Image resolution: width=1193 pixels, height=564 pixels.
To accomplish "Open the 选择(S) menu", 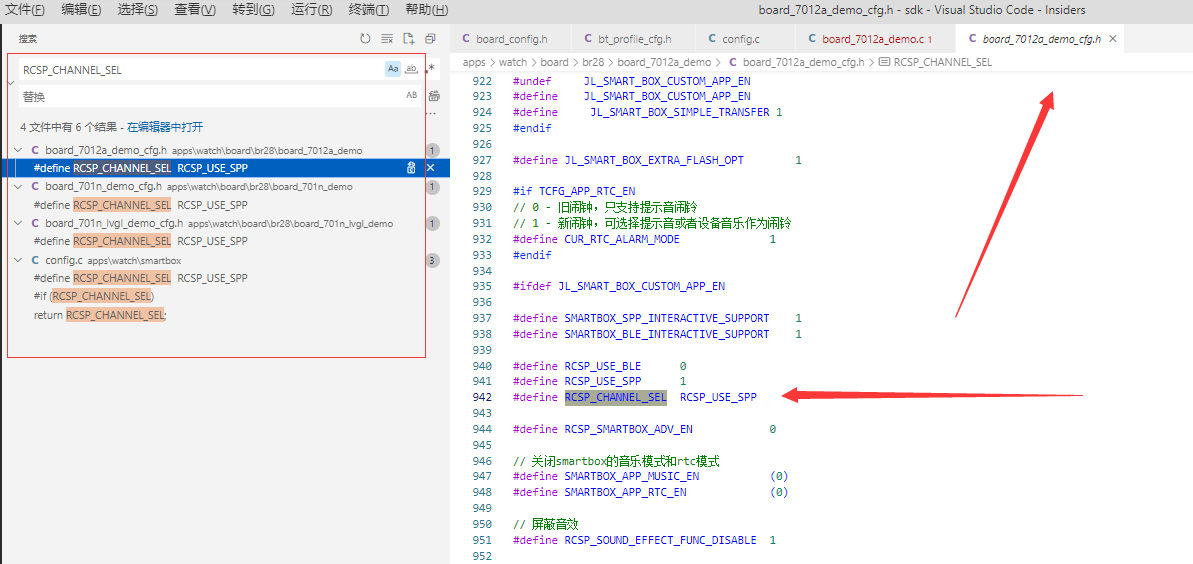I will [138, 10].
